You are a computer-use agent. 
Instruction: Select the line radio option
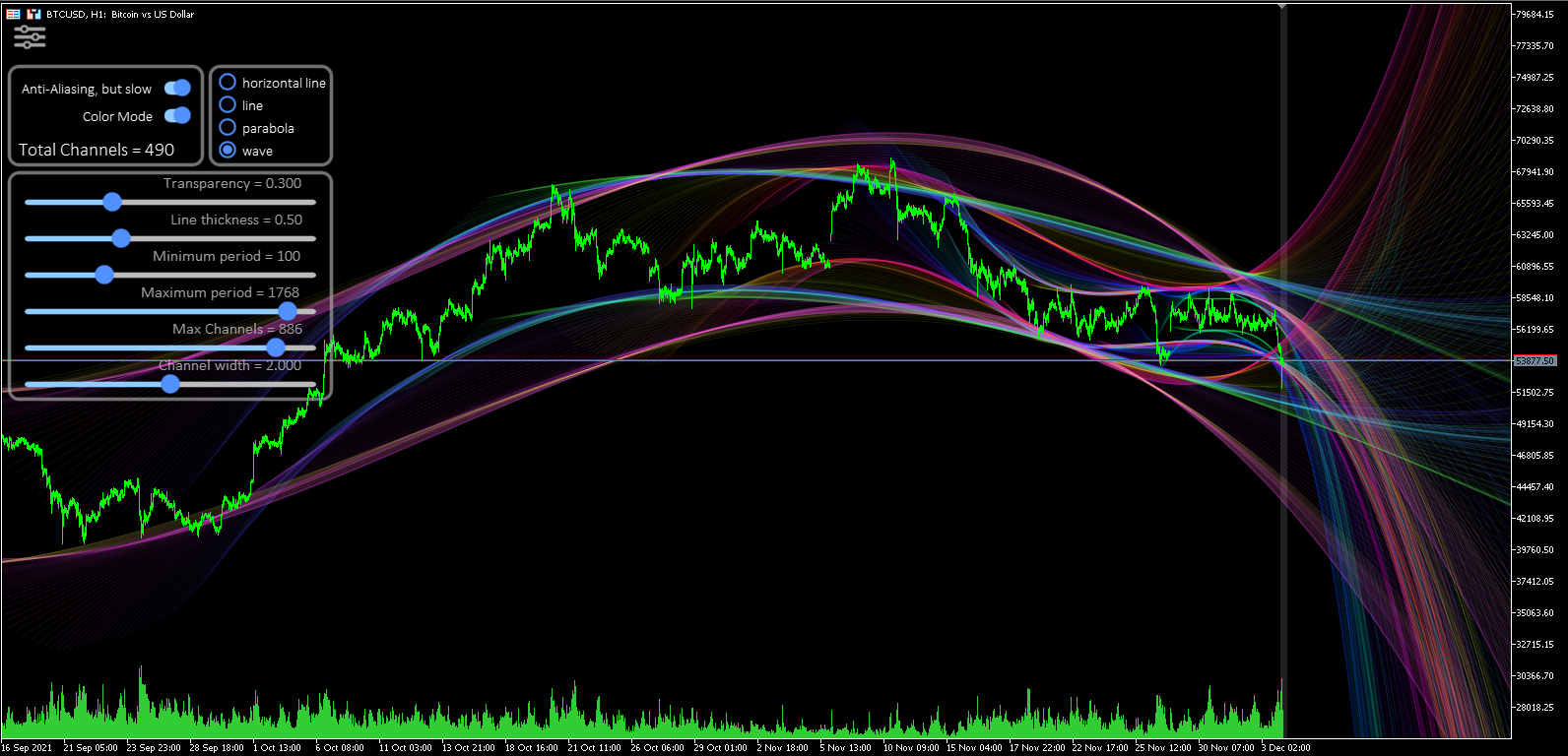coord(228,104)
